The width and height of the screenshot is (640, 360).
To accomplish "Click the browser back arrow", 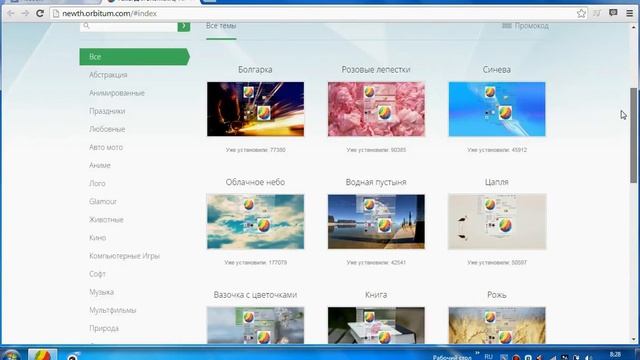I will point(11,13).
